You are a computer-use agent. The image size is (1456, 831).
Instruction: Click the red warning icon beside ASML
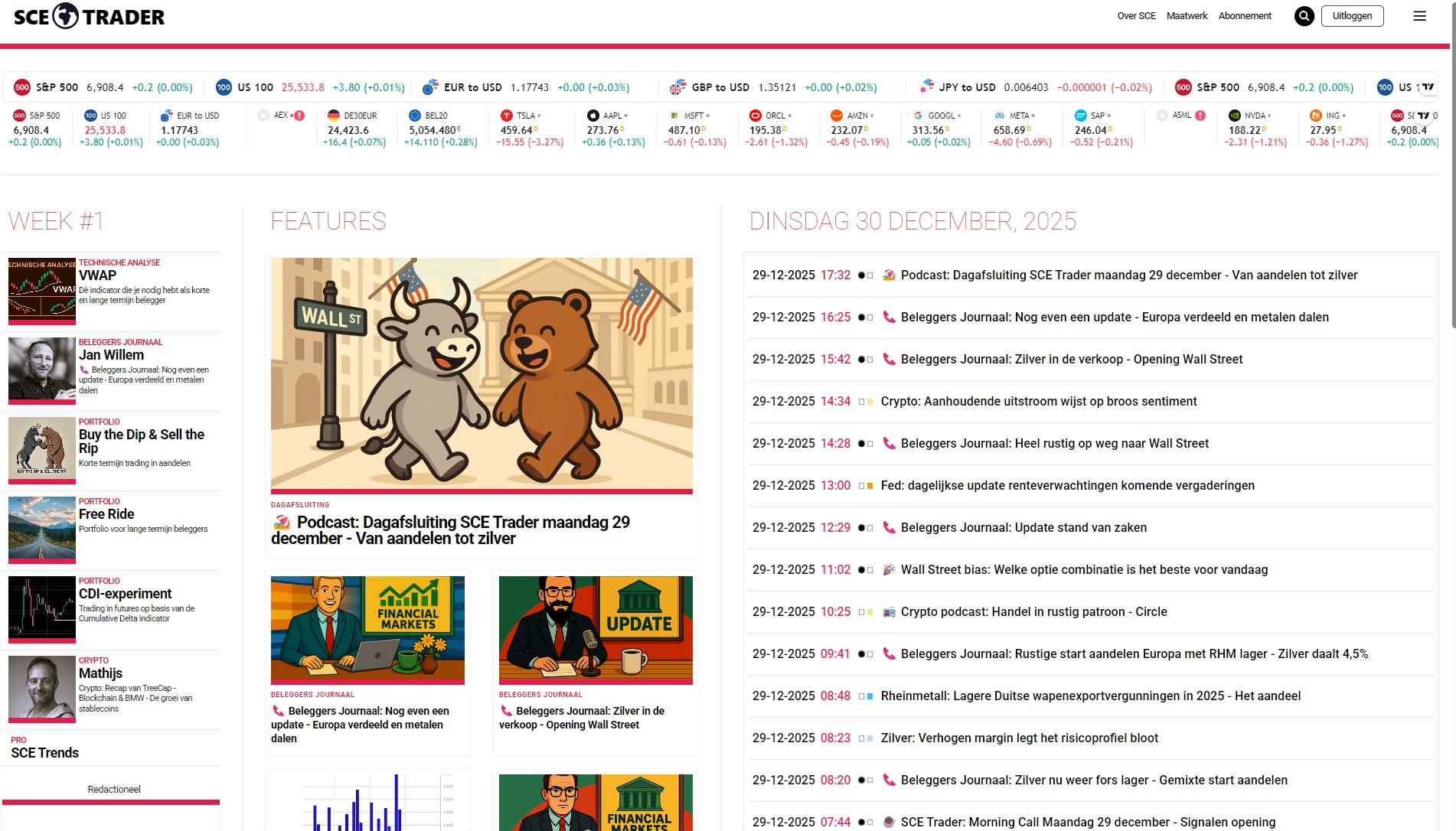pyautogui.click(x=1200, y=116)
